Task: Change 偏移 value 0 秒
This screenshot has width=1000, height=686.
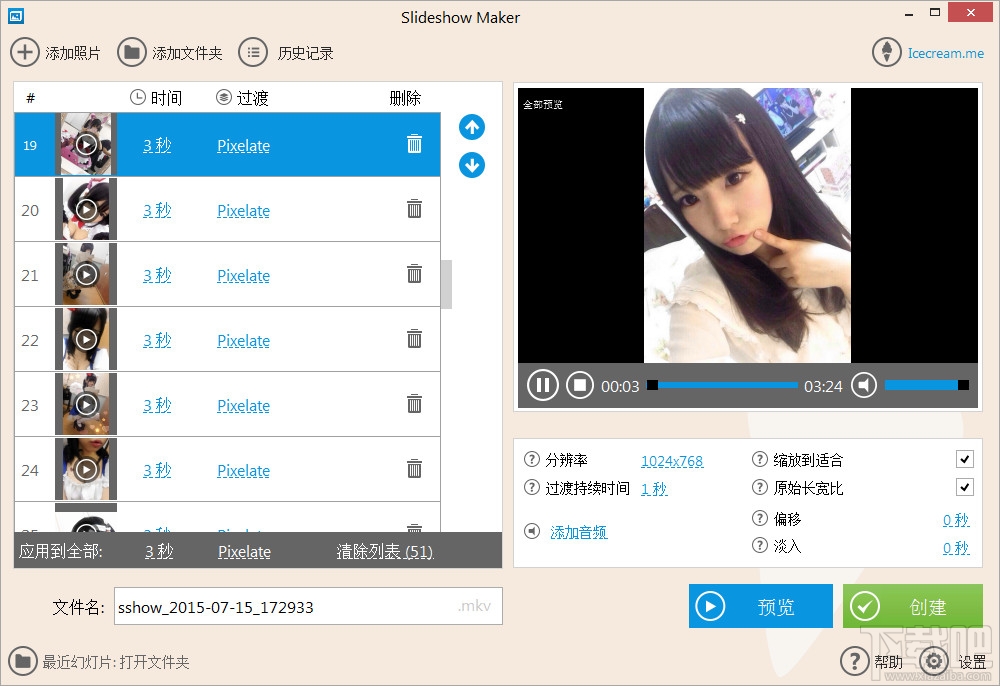Action: (x=956, y=520)
